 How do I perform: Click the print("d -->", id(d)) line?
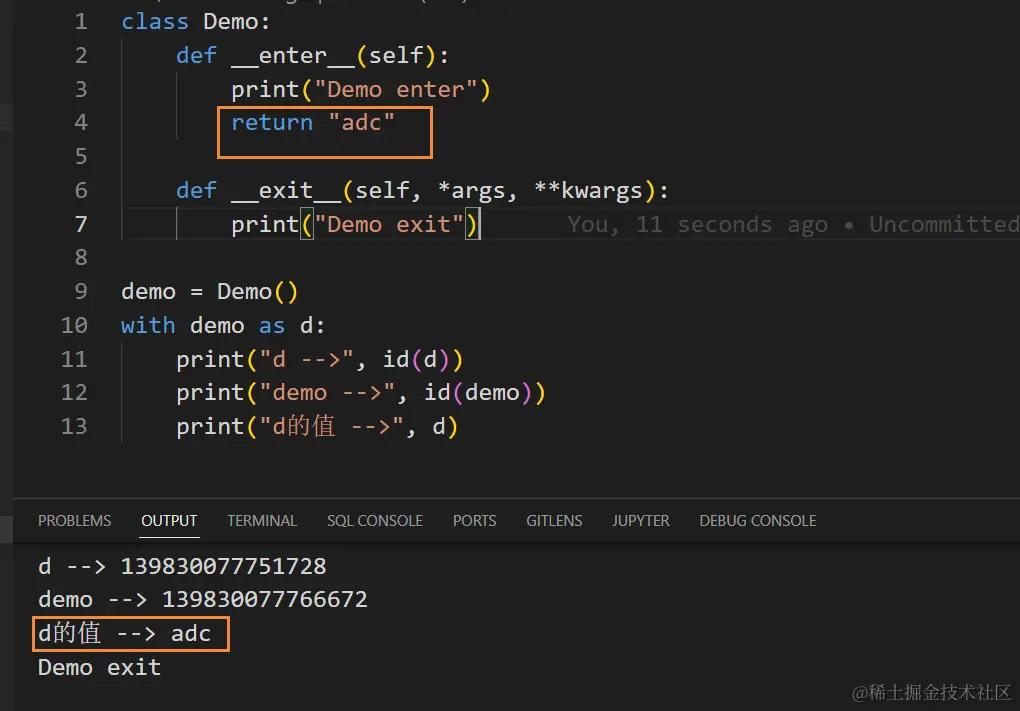tap(319, 359)
